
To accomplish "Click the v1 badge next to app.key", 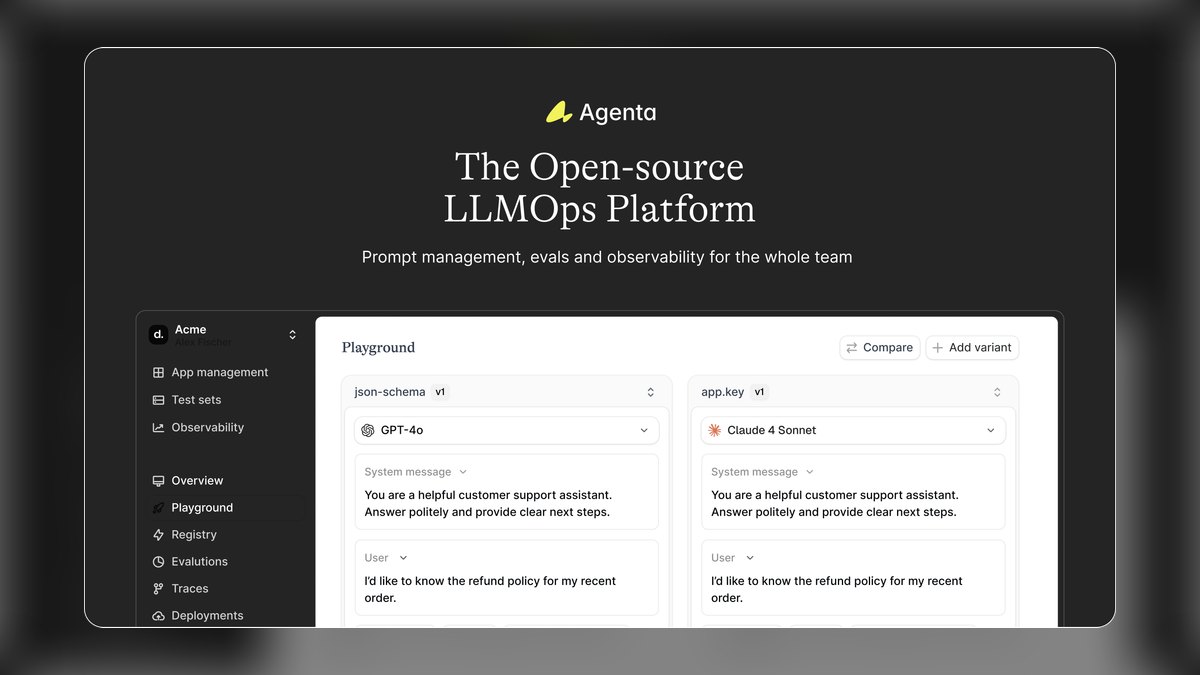I will click(760, 393).
